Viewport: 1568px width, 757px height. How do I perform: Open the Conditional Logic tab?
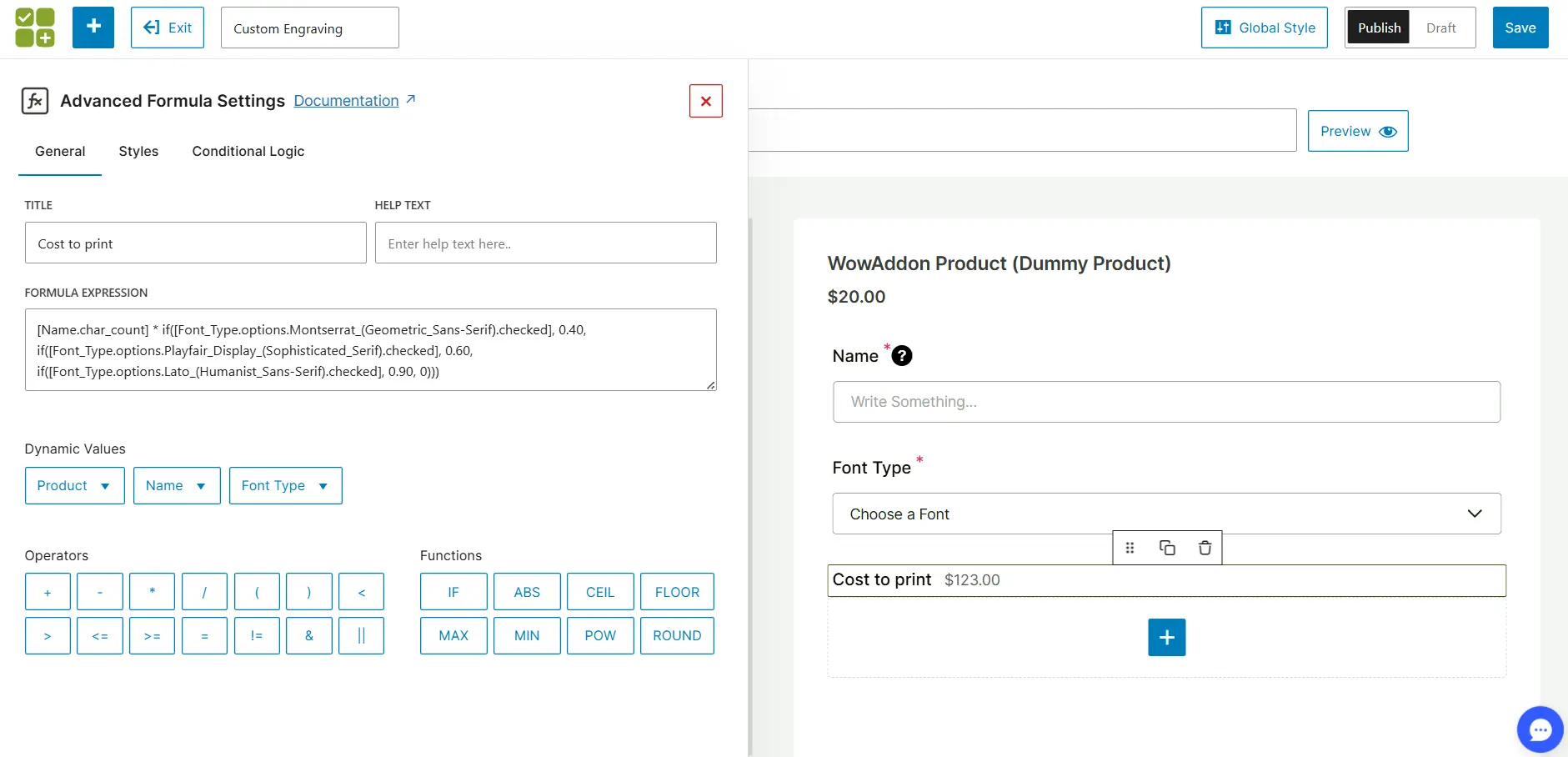[x=248, y=151]
